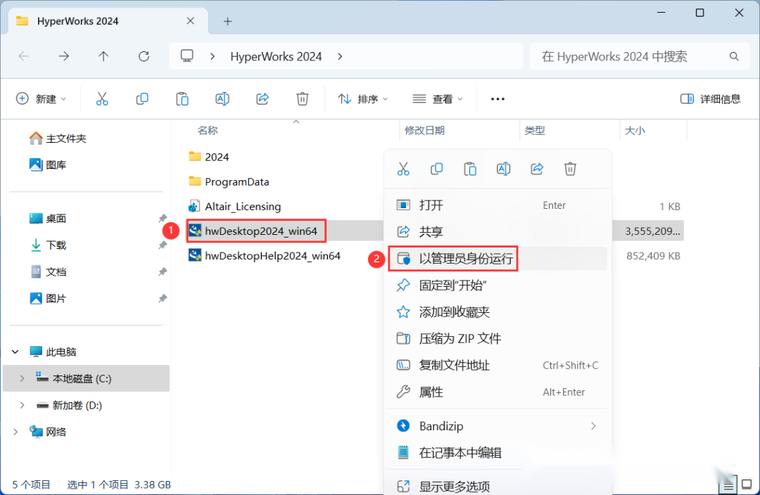Open the 新建 dropdown menu
Image resolution: width=760 pixels, height=495 pixels.
point(42,99)
